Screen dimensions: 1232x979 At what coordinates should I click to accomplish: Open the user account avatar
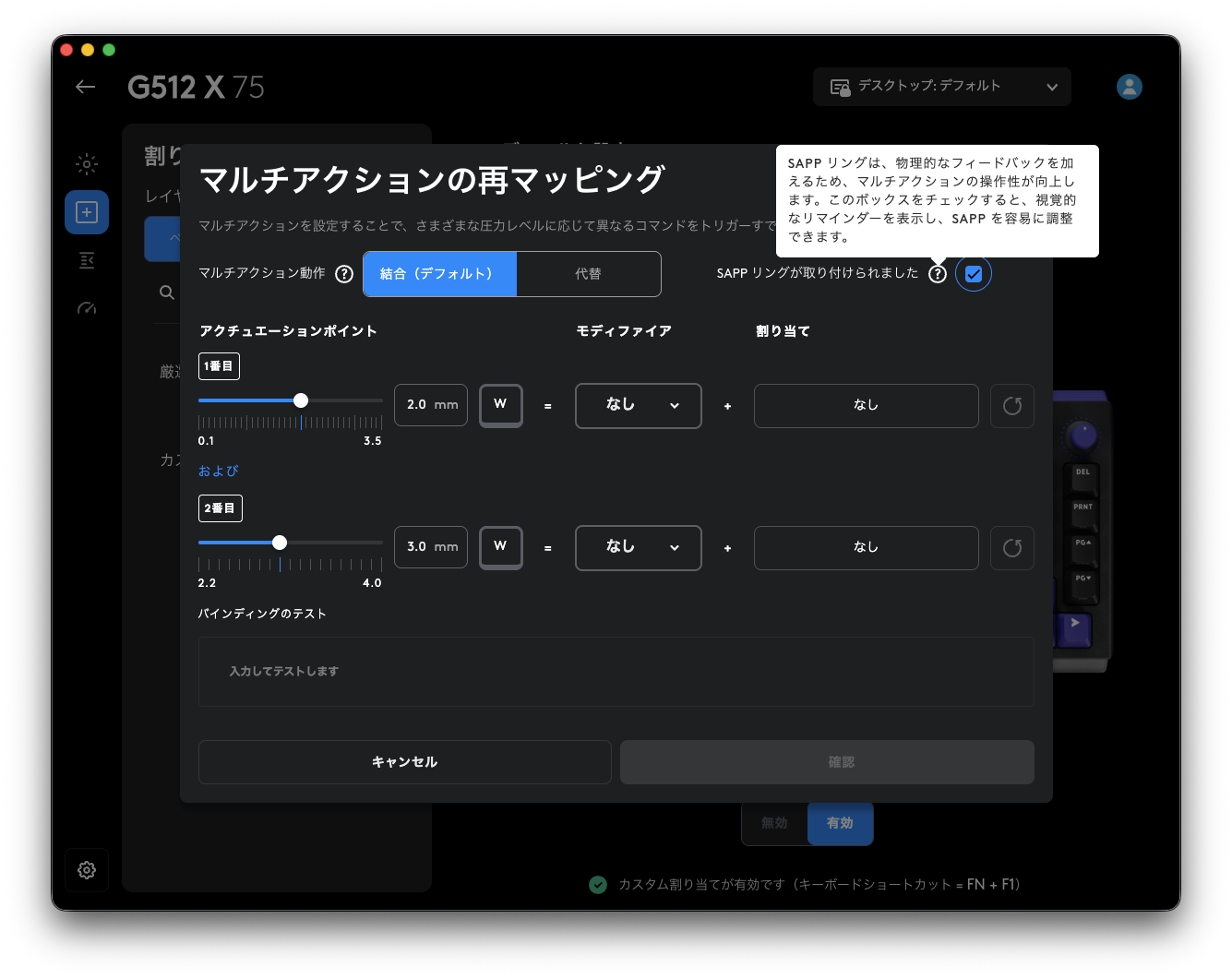tap(1129, 87)
